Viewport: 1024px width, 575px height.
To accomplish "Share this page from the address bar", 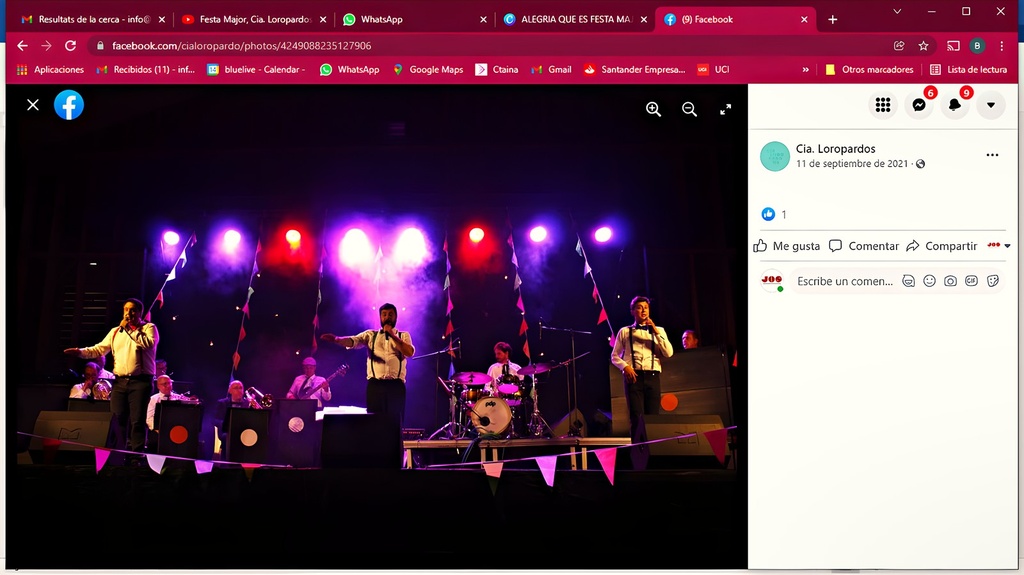I will [x=899, y=46].
